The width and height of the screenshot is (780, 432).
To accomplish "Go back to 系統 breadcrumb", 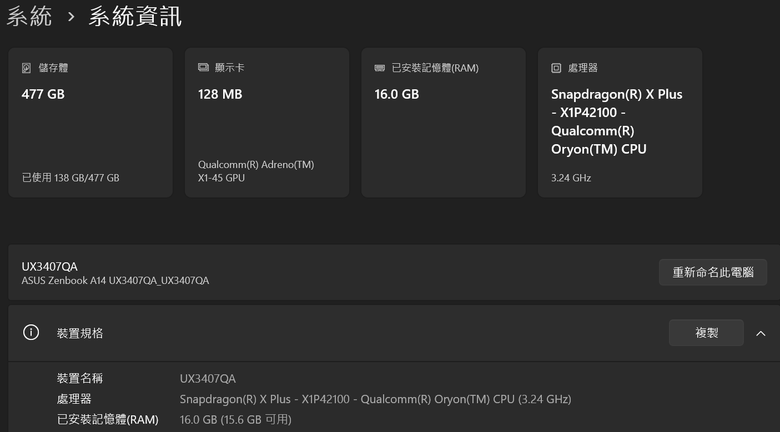I will click(29, 16).
